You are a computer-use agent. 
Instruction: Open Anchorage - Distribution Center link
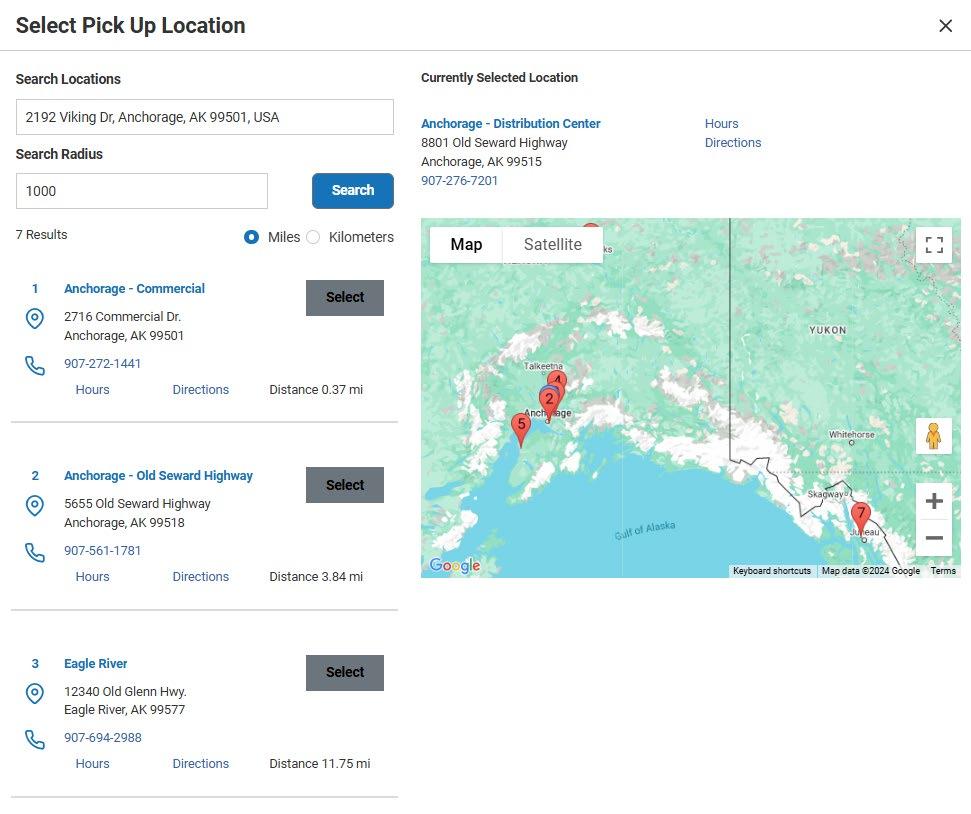[511, 124]
